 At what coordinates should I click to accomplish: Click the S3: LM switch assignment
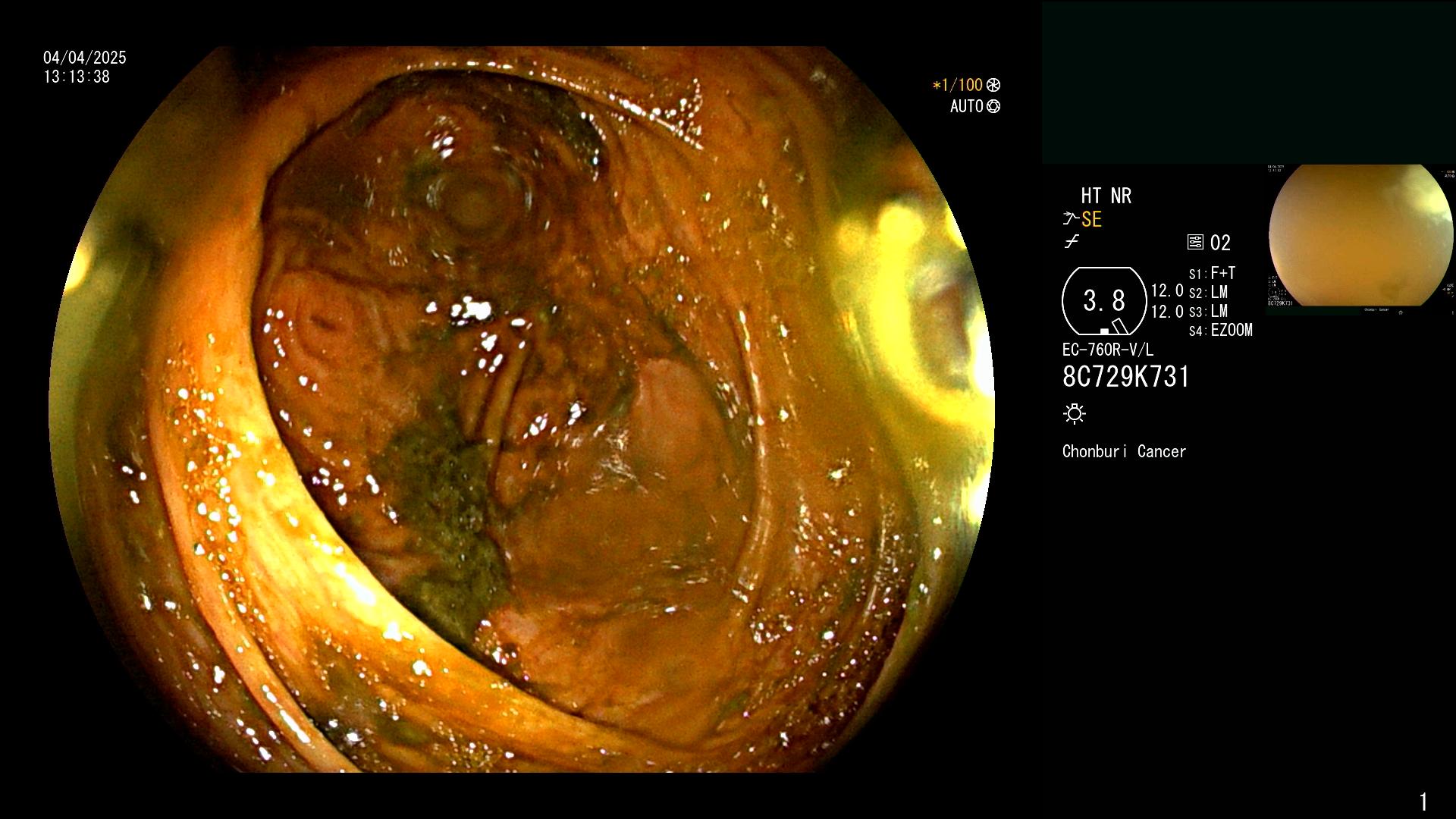[1208, 312]
